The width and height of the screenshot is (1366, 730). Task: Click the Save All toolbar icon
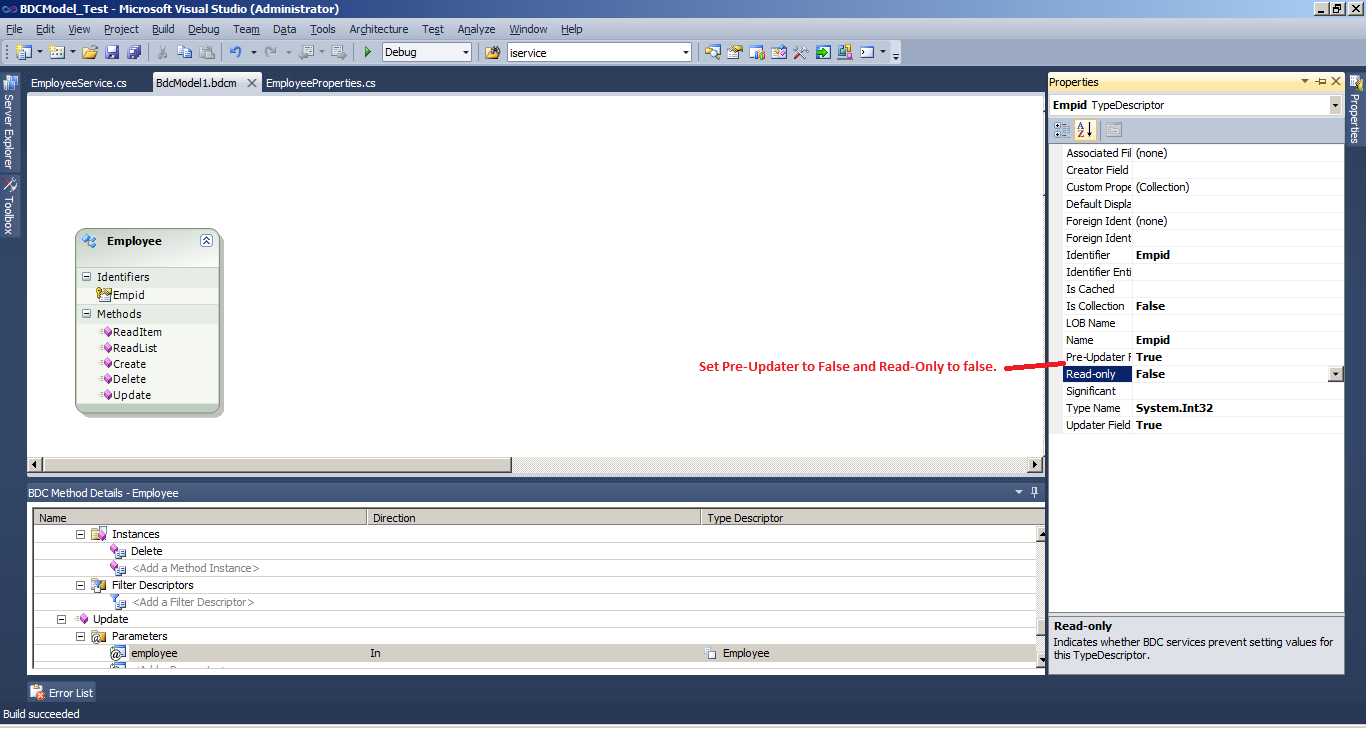(134, 52)
